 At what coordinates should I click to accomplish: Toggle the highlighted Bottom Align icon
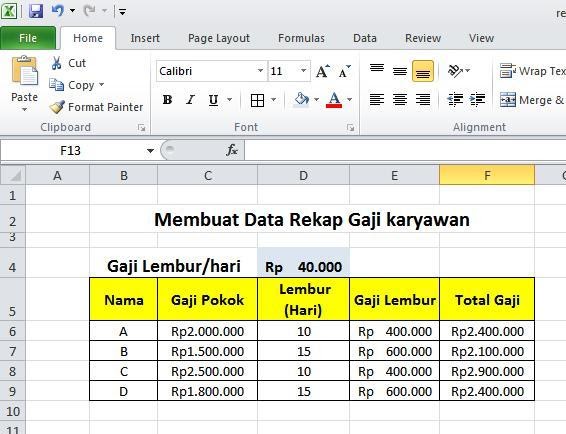click(x=423, y=71)
